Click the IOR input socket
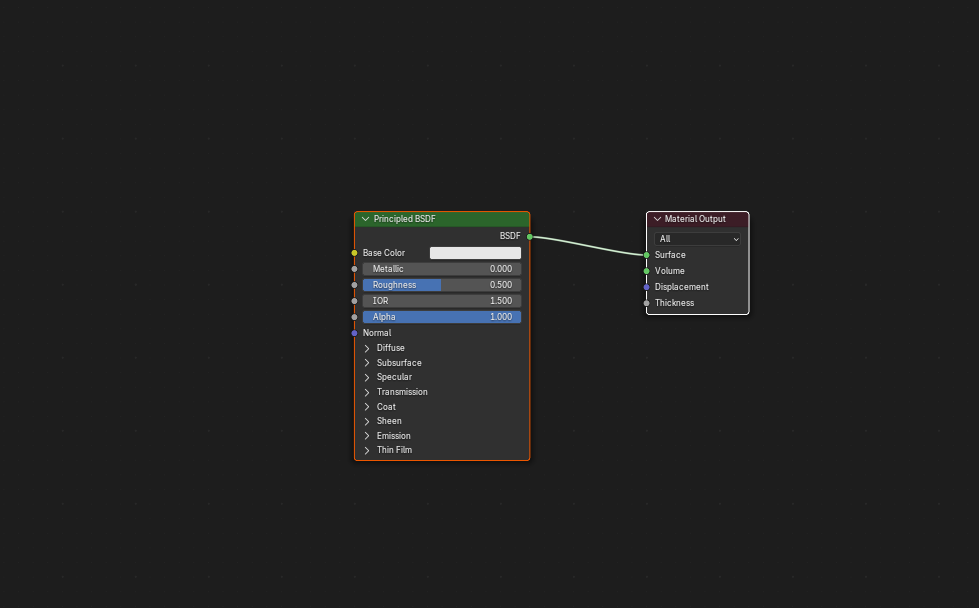 [x=355, y=301]
